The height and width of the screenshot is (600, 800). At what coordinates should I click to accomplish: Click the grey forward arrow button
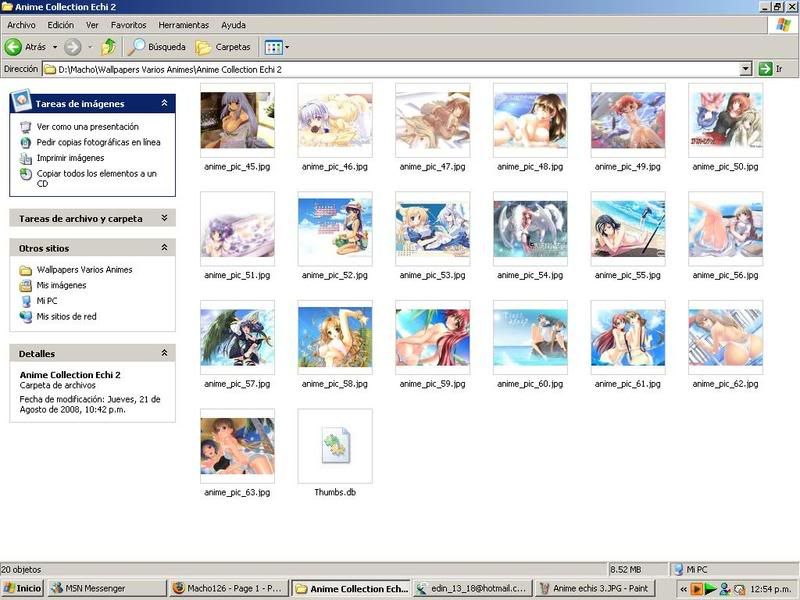pos(72,47)
